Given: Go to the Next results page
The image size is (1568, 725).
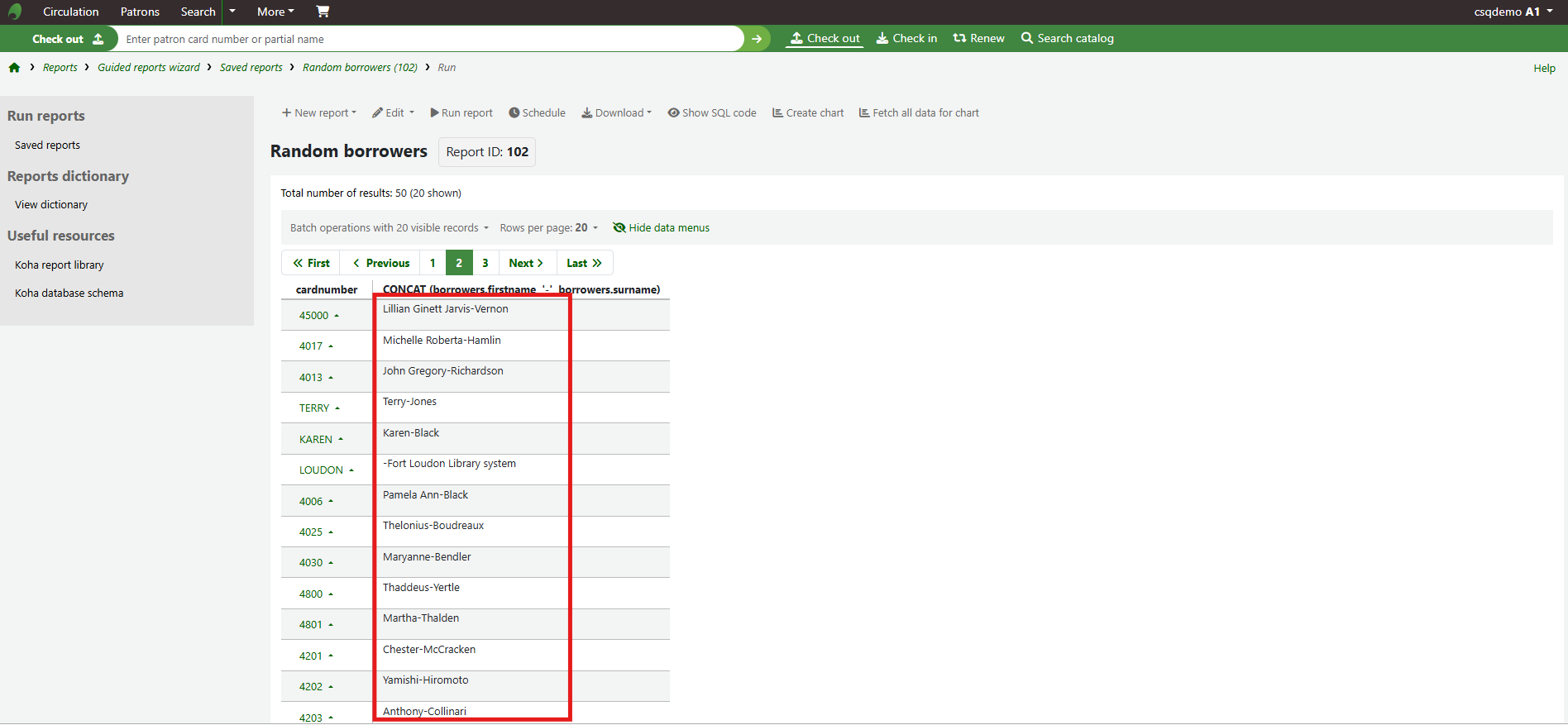Looking at the screenshot, I should pos(527,263).
